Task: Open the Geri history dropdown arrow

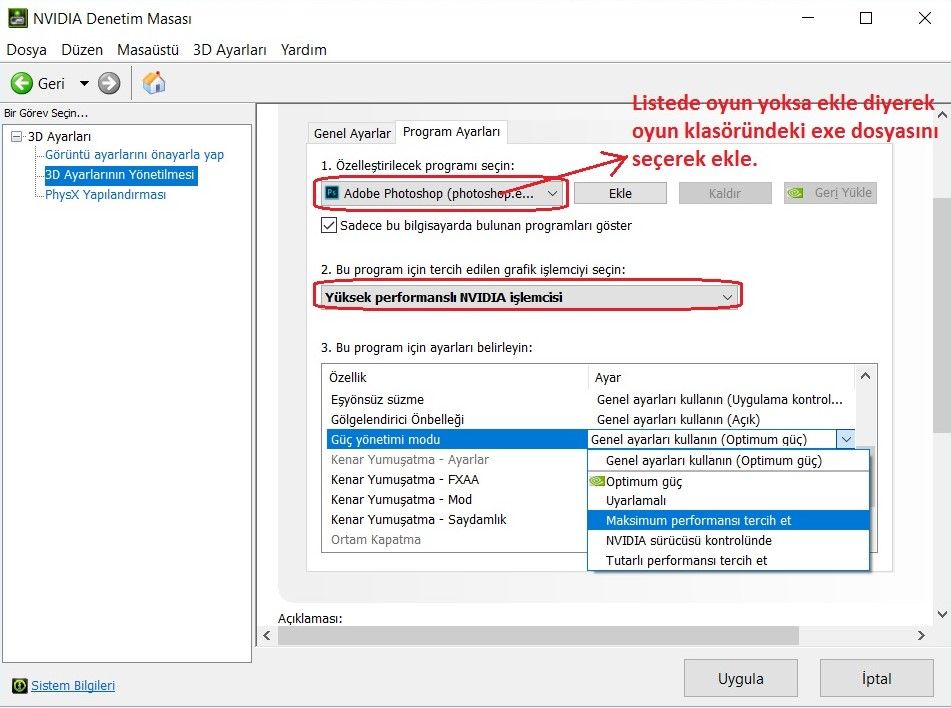Action: point(84,83)
